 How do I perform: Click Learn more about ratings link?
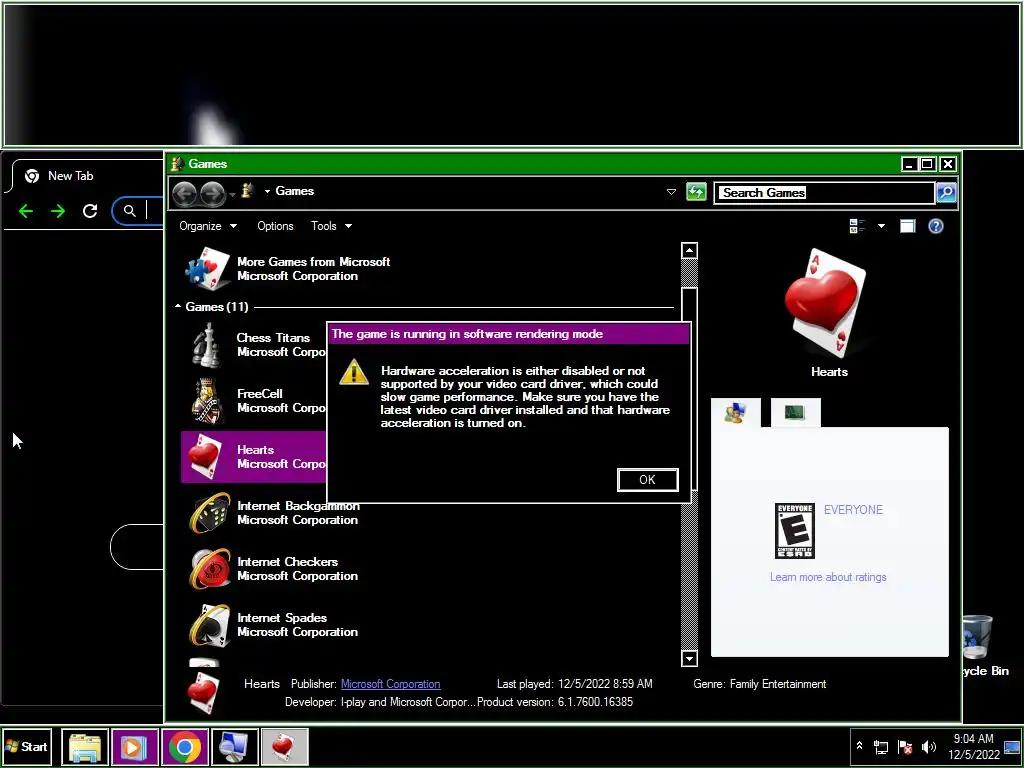pyautogui.click(x=827, y=577)
